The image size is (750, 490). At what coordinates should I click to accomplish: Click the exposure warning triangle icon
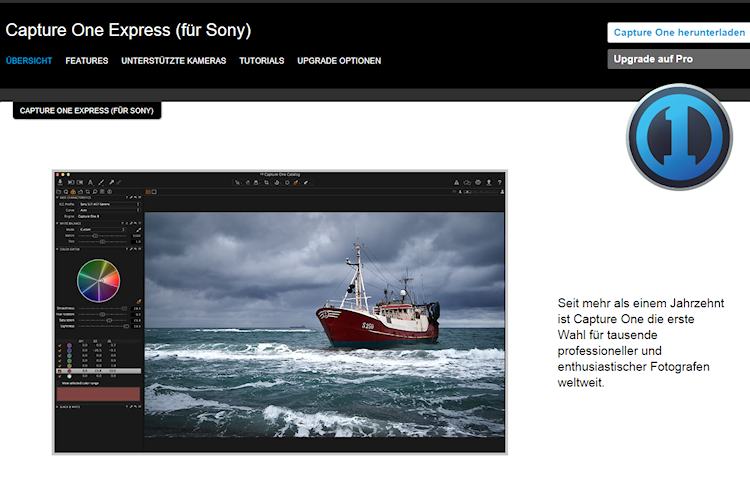coord(457,182)
